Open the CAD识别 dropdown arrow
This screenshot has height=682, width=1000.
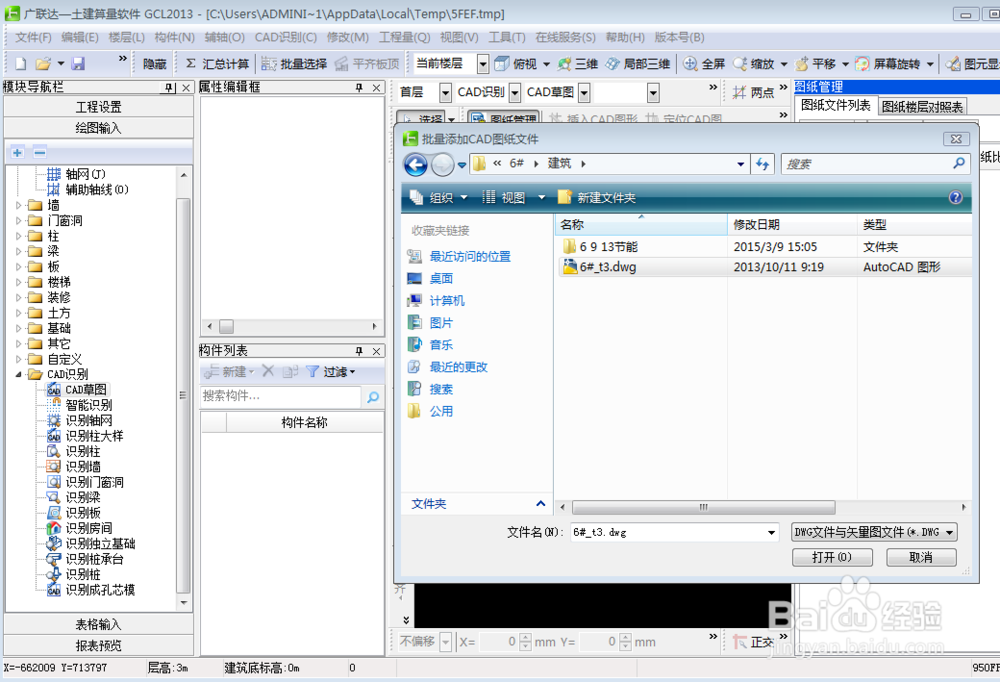[x=515, y=93]
